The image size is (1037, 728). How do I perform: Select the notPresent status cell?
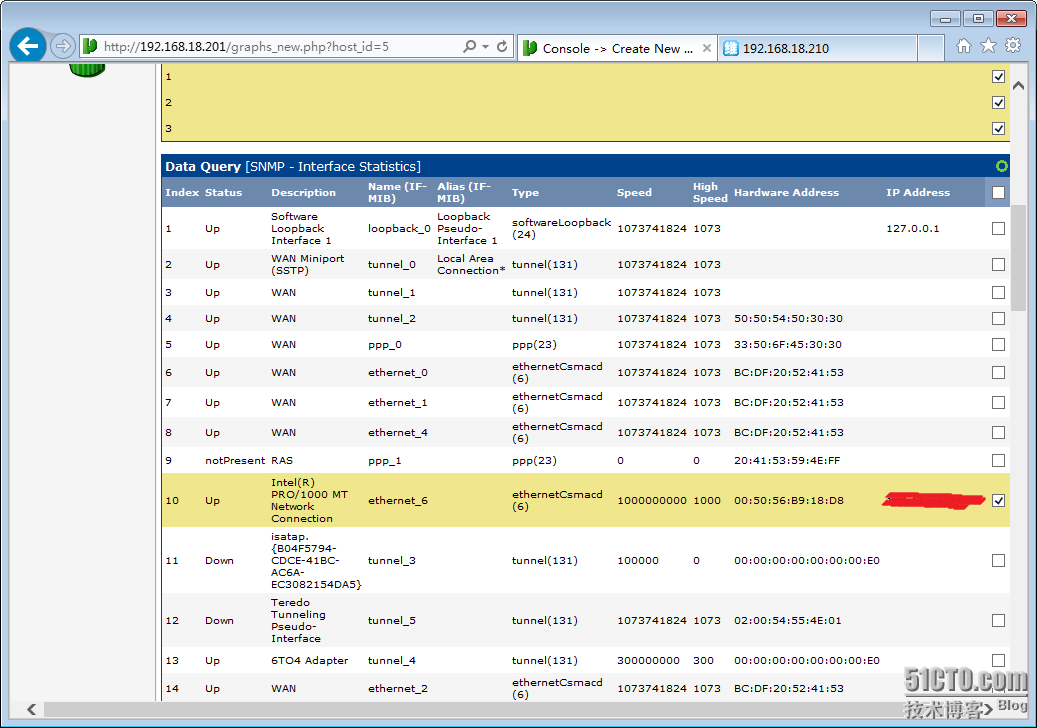click(235, 460)
